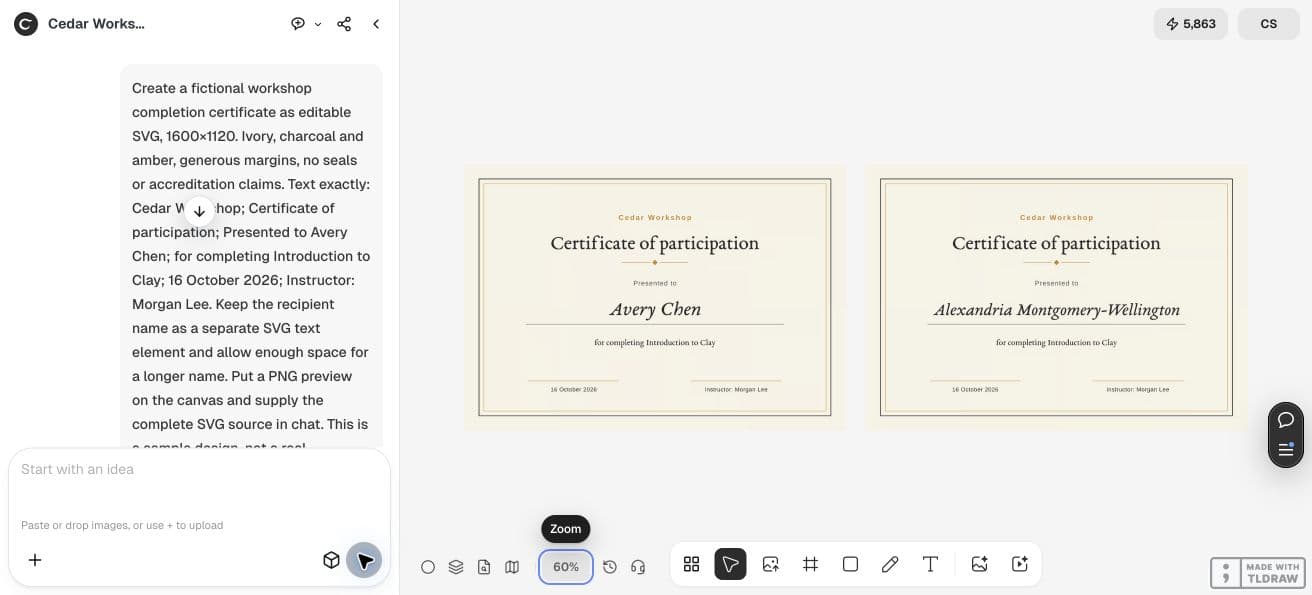Click the image upload tool

pos(770,564)
